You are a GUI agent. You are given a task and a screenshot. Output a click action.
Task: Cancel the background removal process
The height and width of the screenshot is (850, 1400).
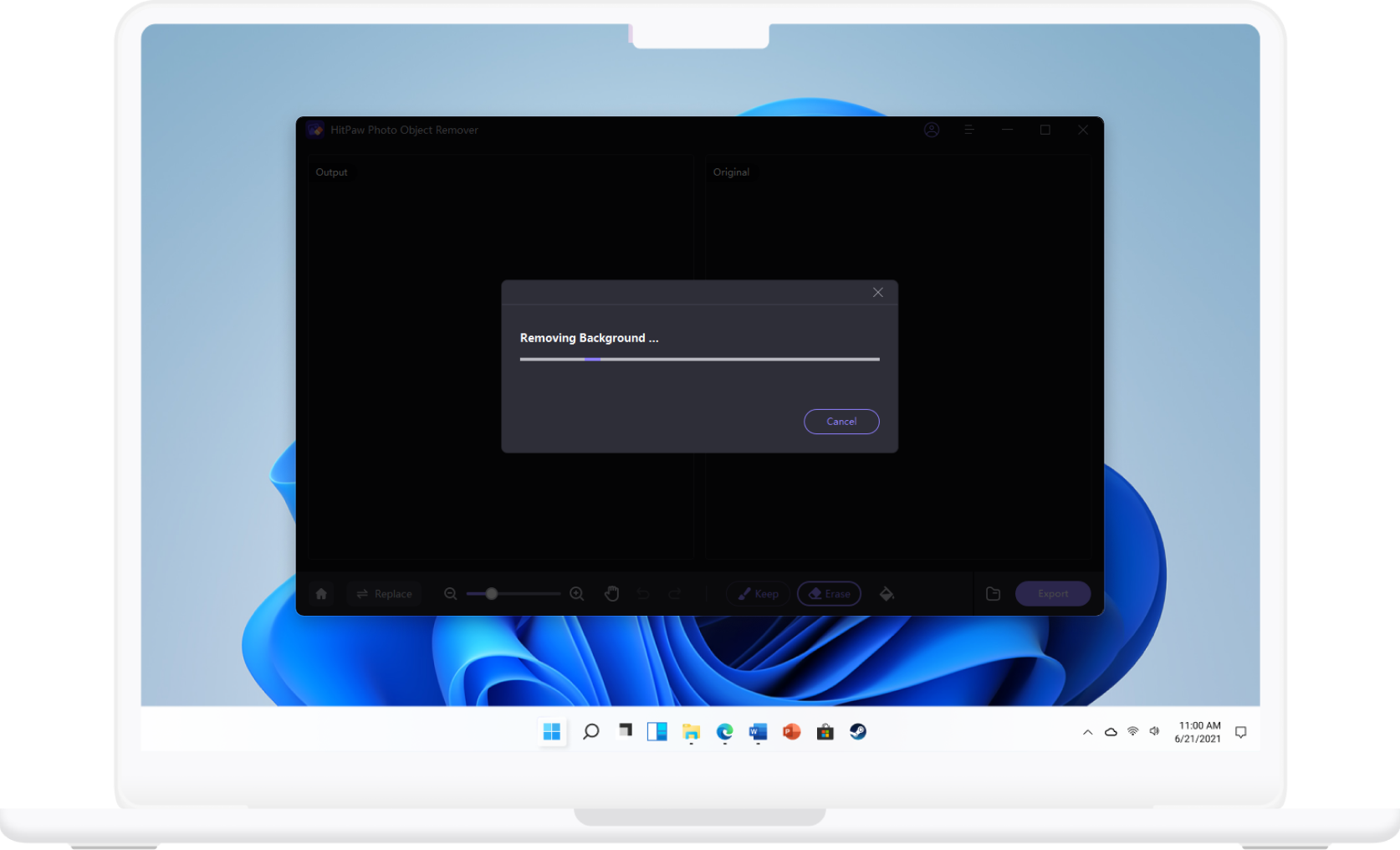pyautogui.click(x=841, y=421)
